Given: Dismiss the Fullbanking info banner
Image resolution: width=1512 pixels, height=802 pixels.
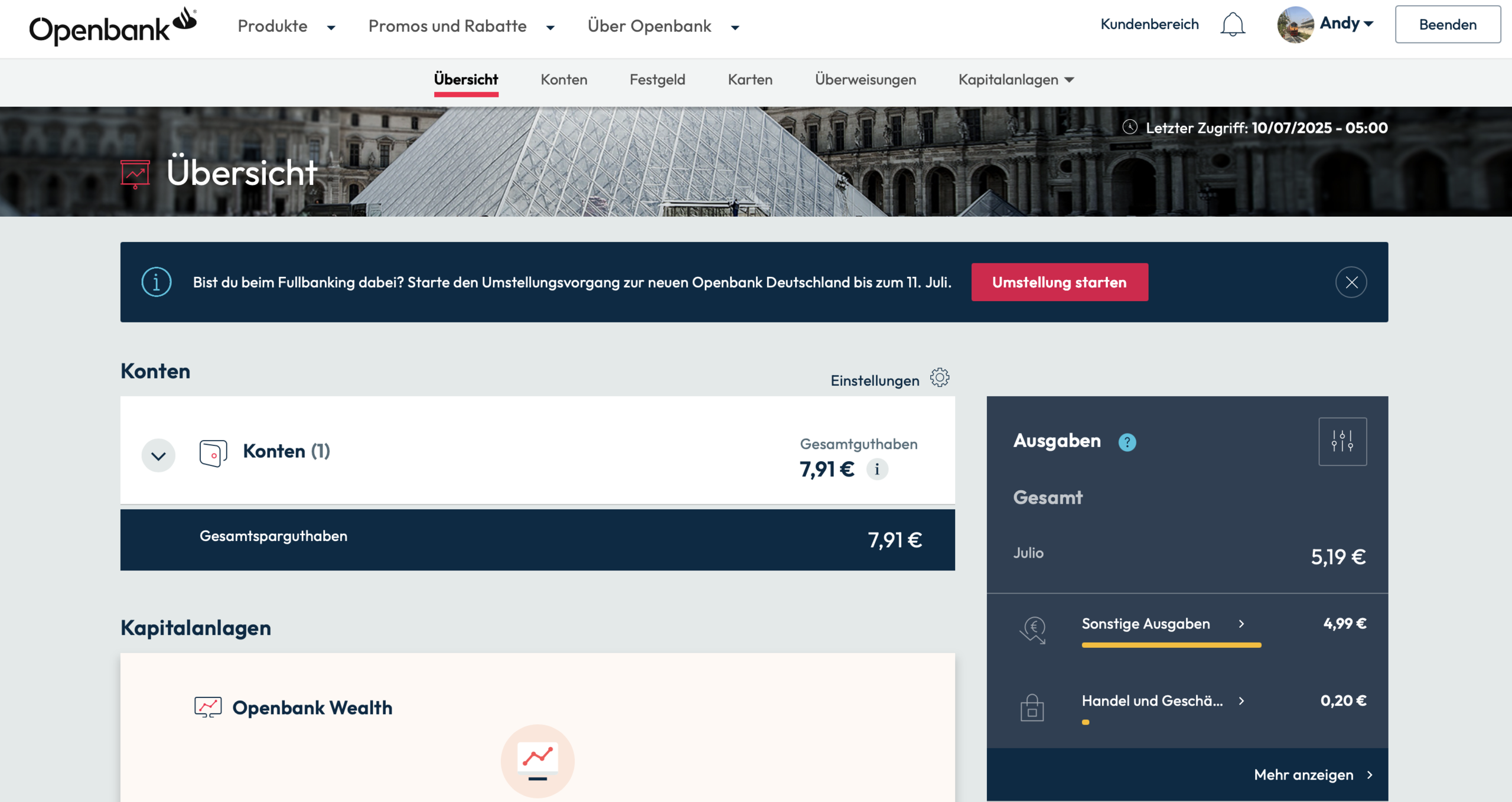Looking at the screenshot, I should pyautogui.click(x=1351, y=282).
